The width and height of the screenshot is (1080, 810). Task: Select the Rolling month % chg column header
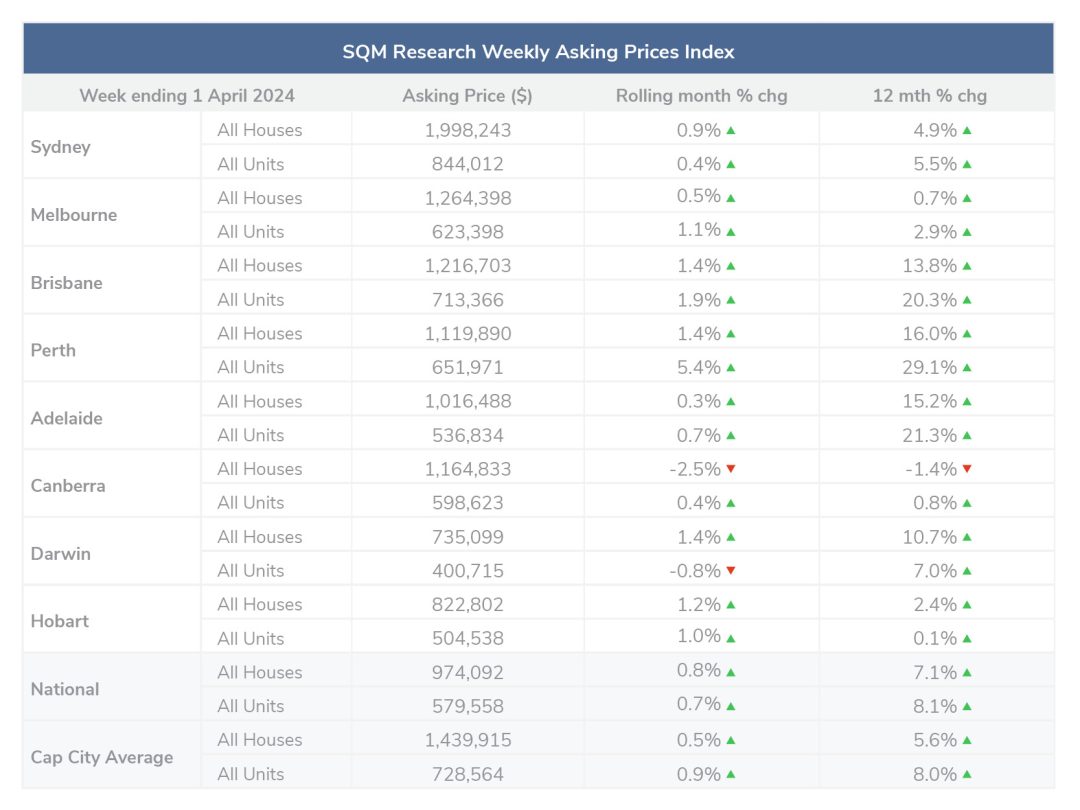701,96
